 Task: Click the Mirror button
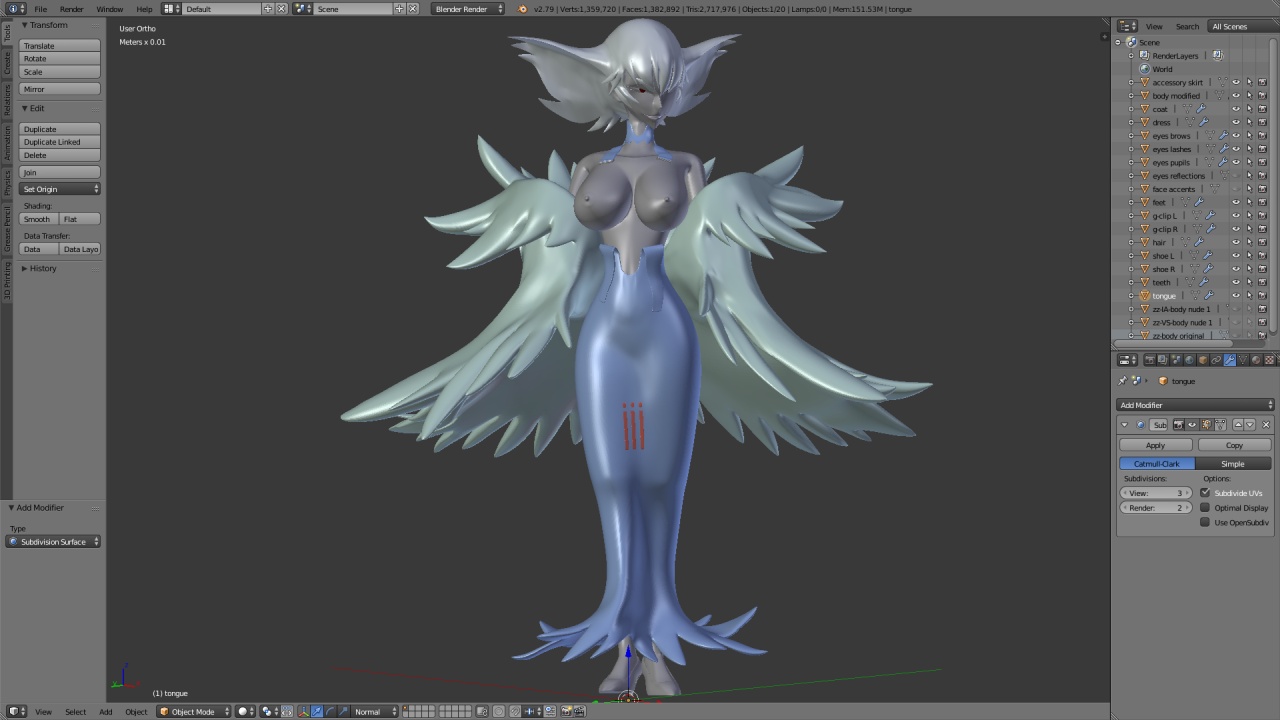(x=60, y=89)
